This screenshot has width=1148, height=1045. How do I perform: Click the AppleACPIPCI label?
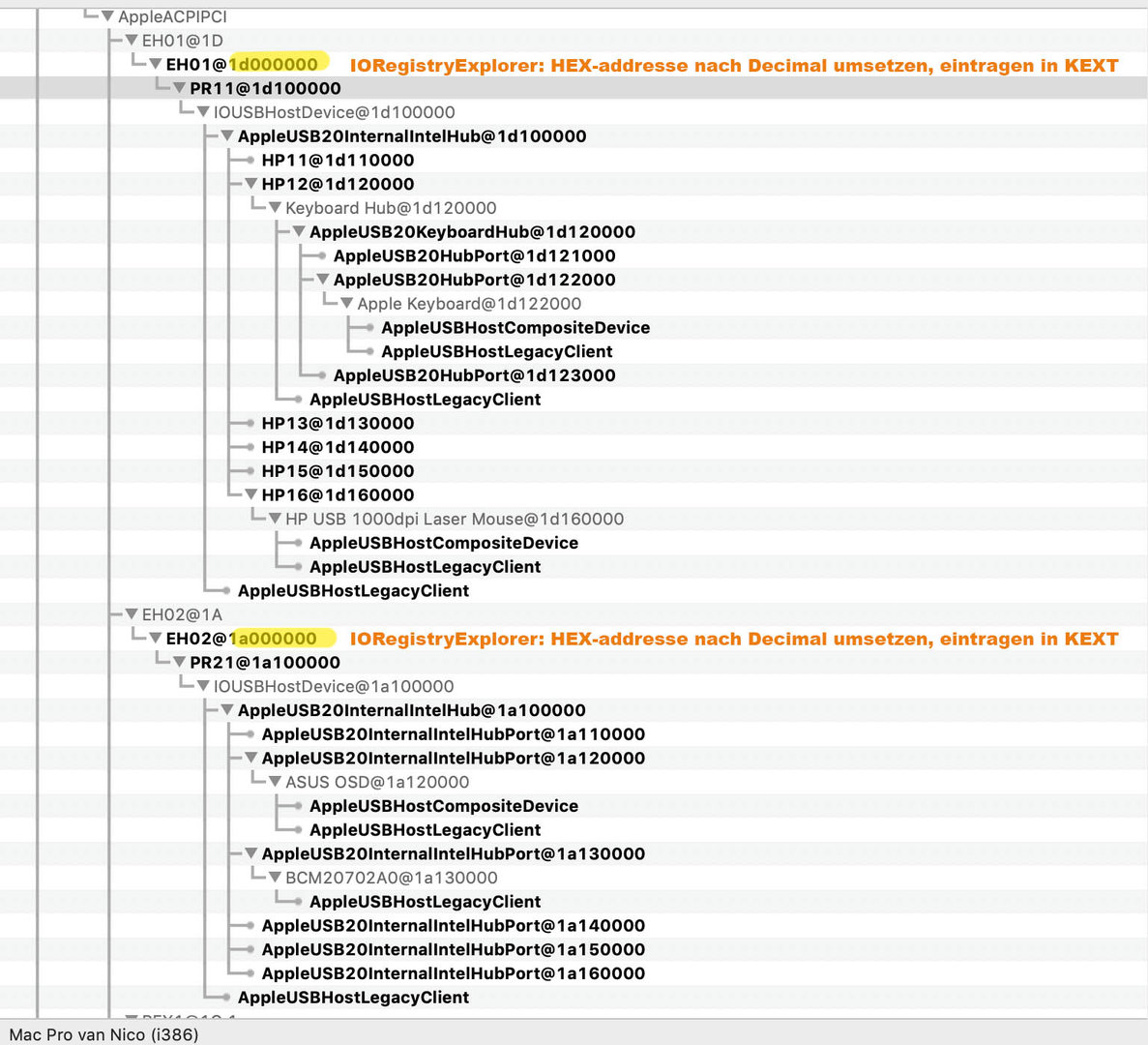(x=172, y=16)
